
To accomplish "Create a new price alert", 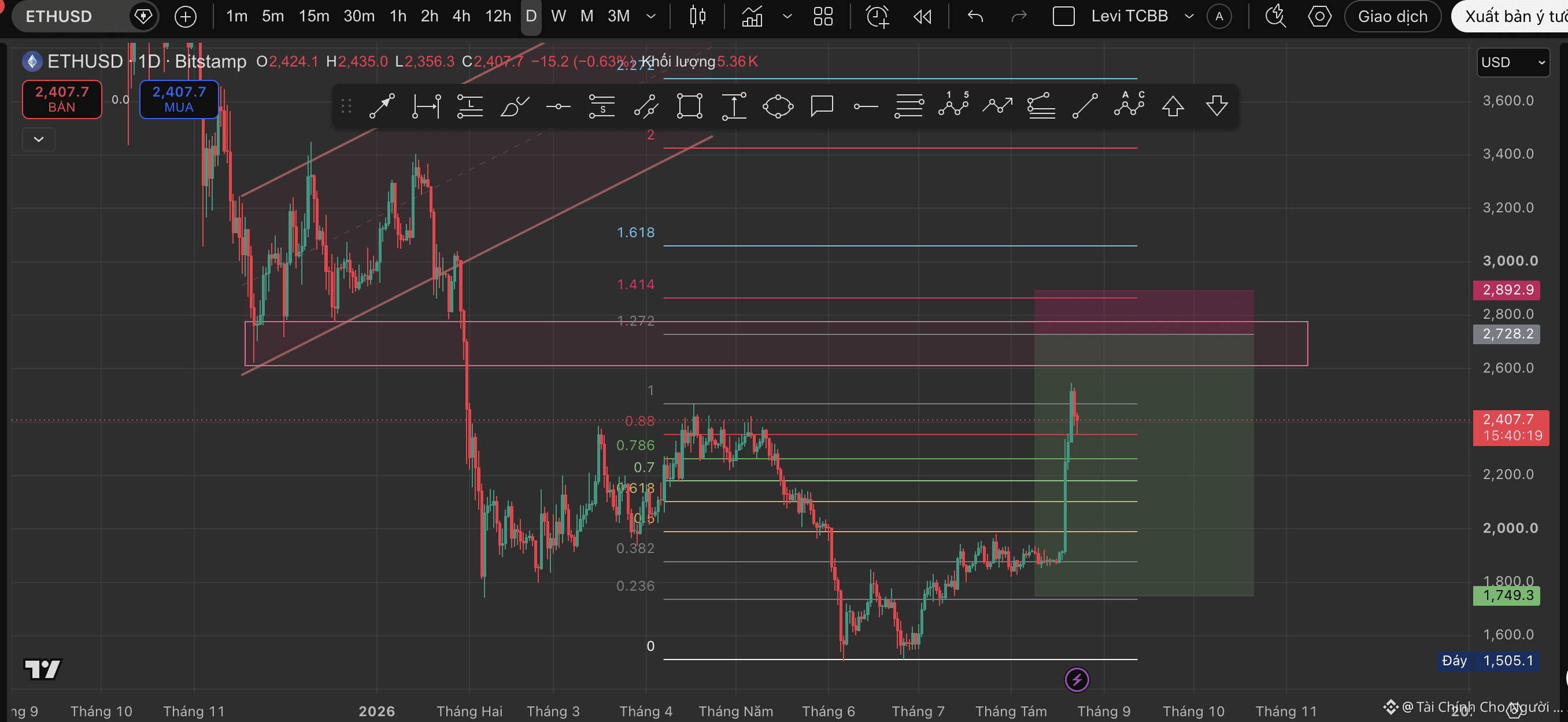I will click(877, 16).
